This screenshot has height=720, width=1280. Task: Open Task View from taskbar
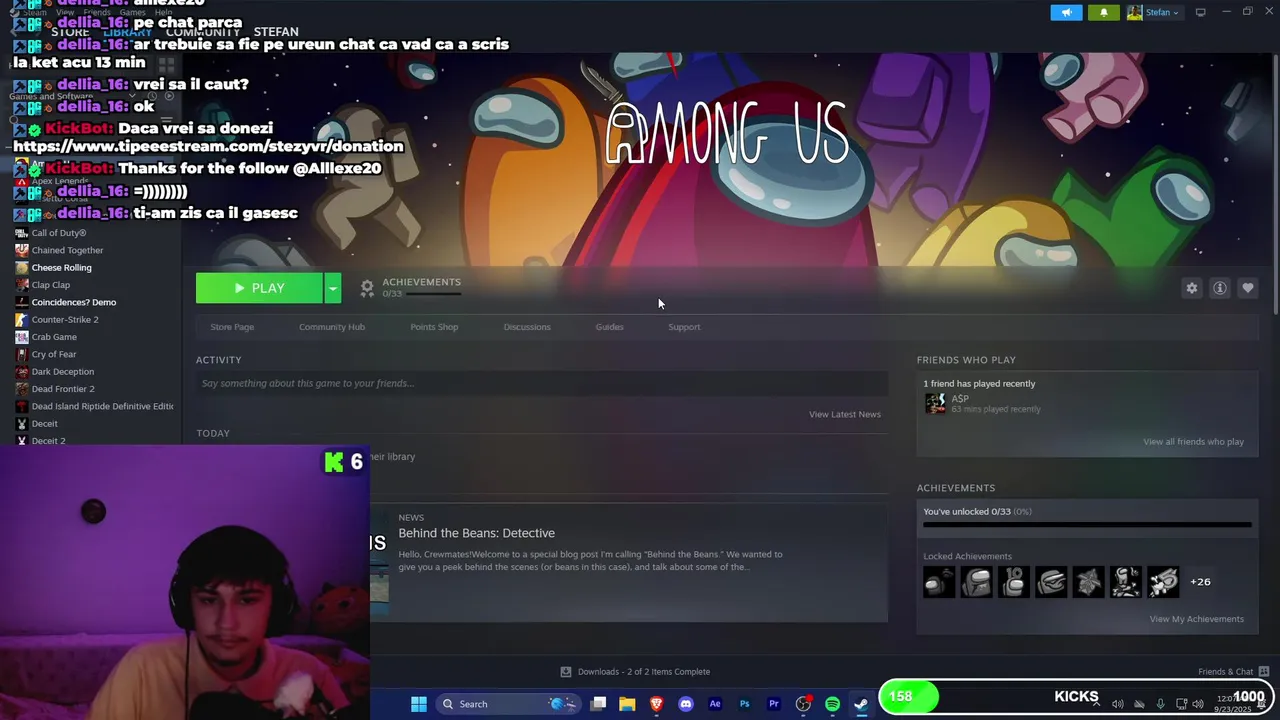(x=598, y=704)
